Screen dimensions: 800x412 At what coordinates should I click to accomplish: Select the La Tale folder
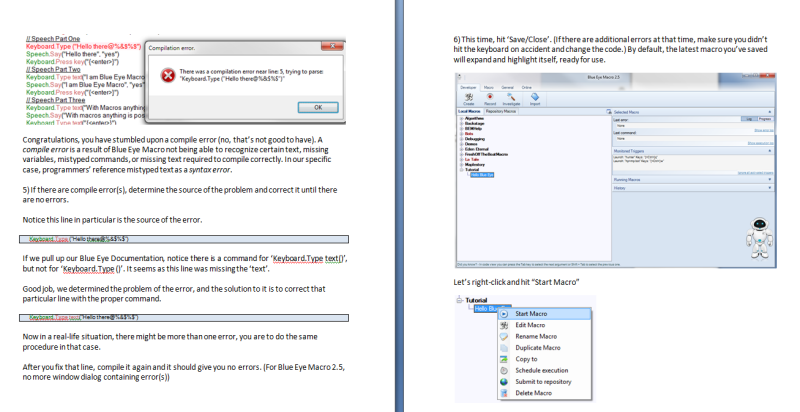point(472,160)
